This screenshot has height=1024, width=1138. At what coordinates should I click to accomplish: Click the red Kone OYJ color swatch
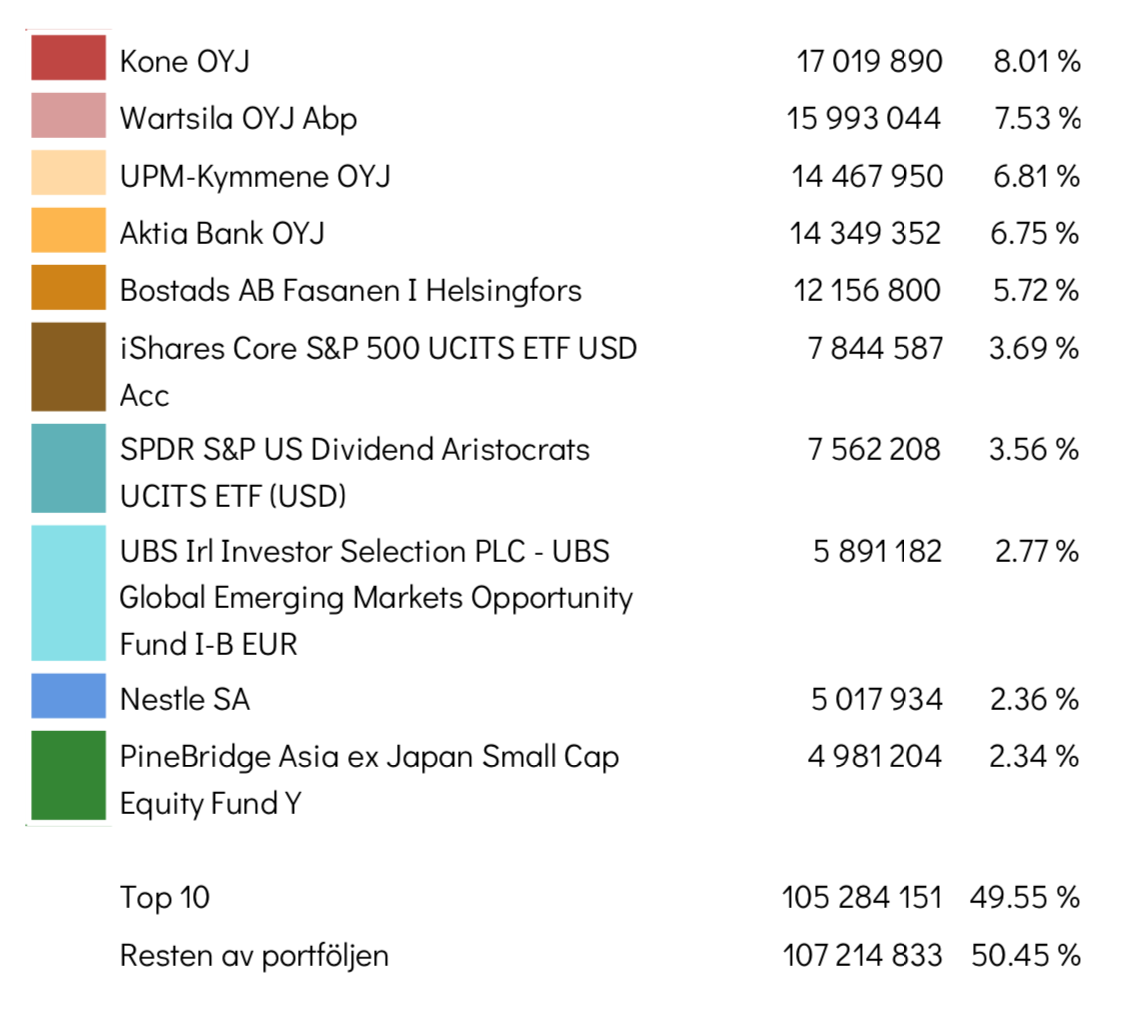coord(68,57)
